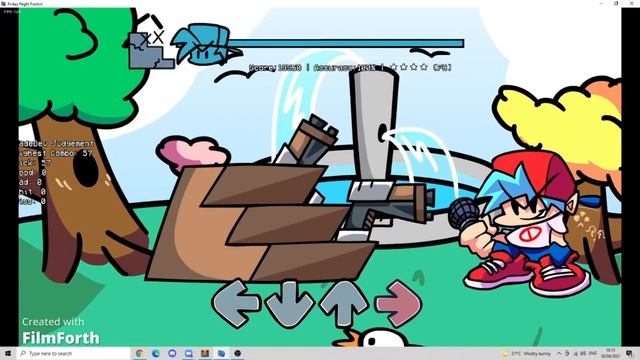Open the dark round app icon on the taskbar
The width and height of the screenshot is (640, 360).
click(x=238, y=353)
